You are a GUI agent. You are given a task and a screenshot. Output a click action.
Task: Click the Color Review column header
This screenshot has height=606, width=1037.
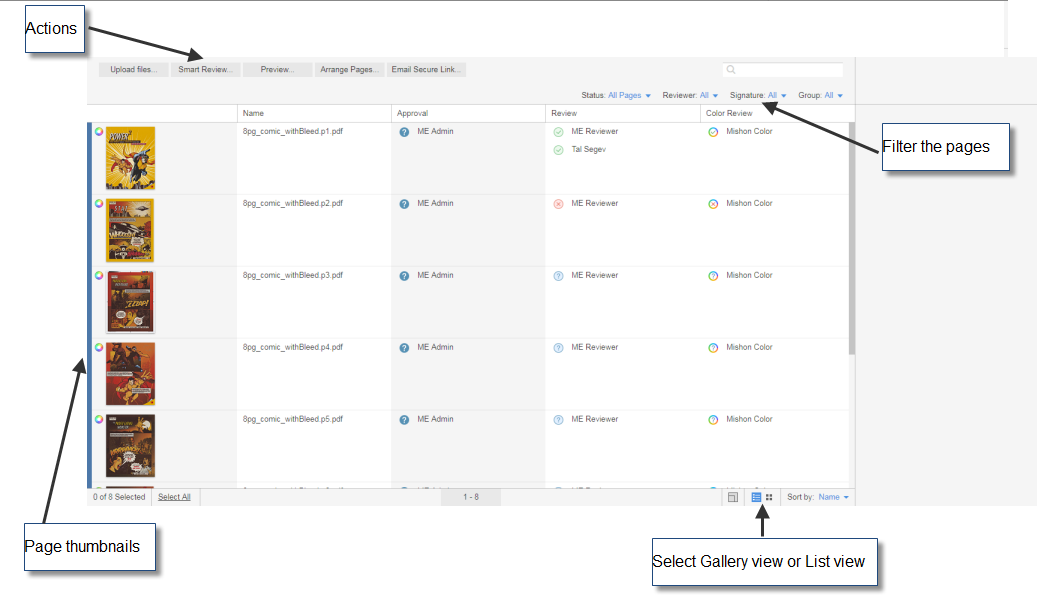[729, 113]
